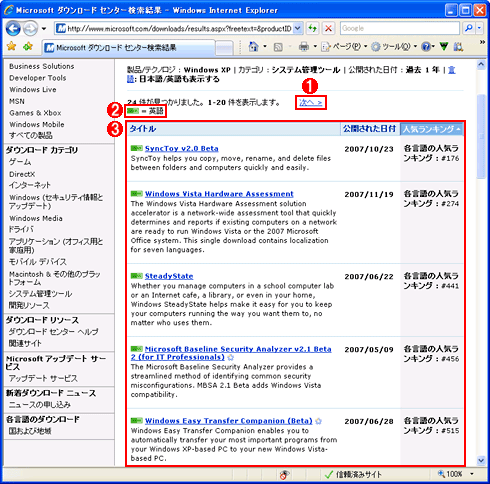Image resolution: width=490 pixels, height=484 pixels.
Task: Open the SteadyState download link
Action: tap(169, 276)
